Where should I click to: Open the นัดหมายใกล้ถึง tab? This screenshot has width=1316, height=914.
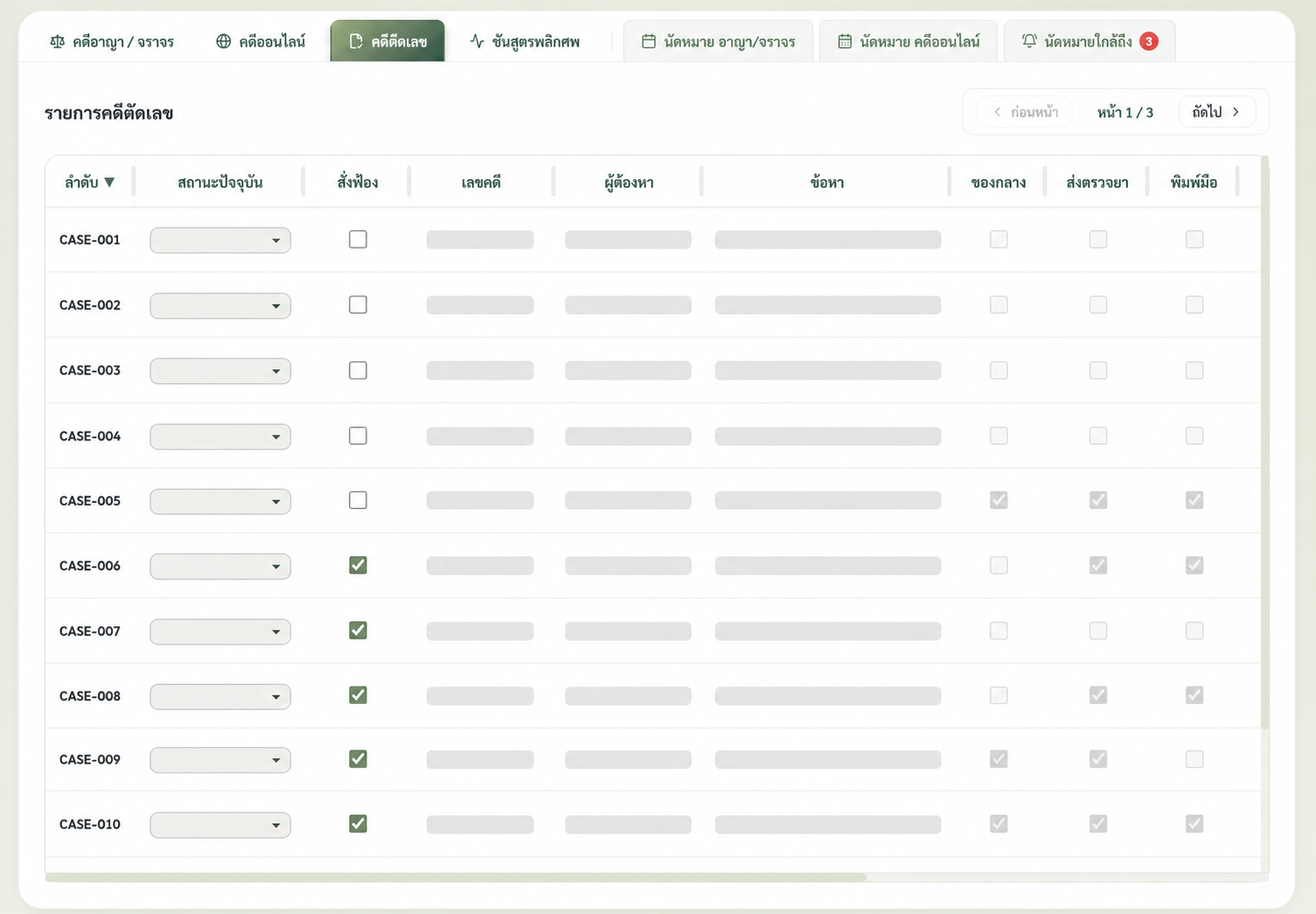[1090, 41]
